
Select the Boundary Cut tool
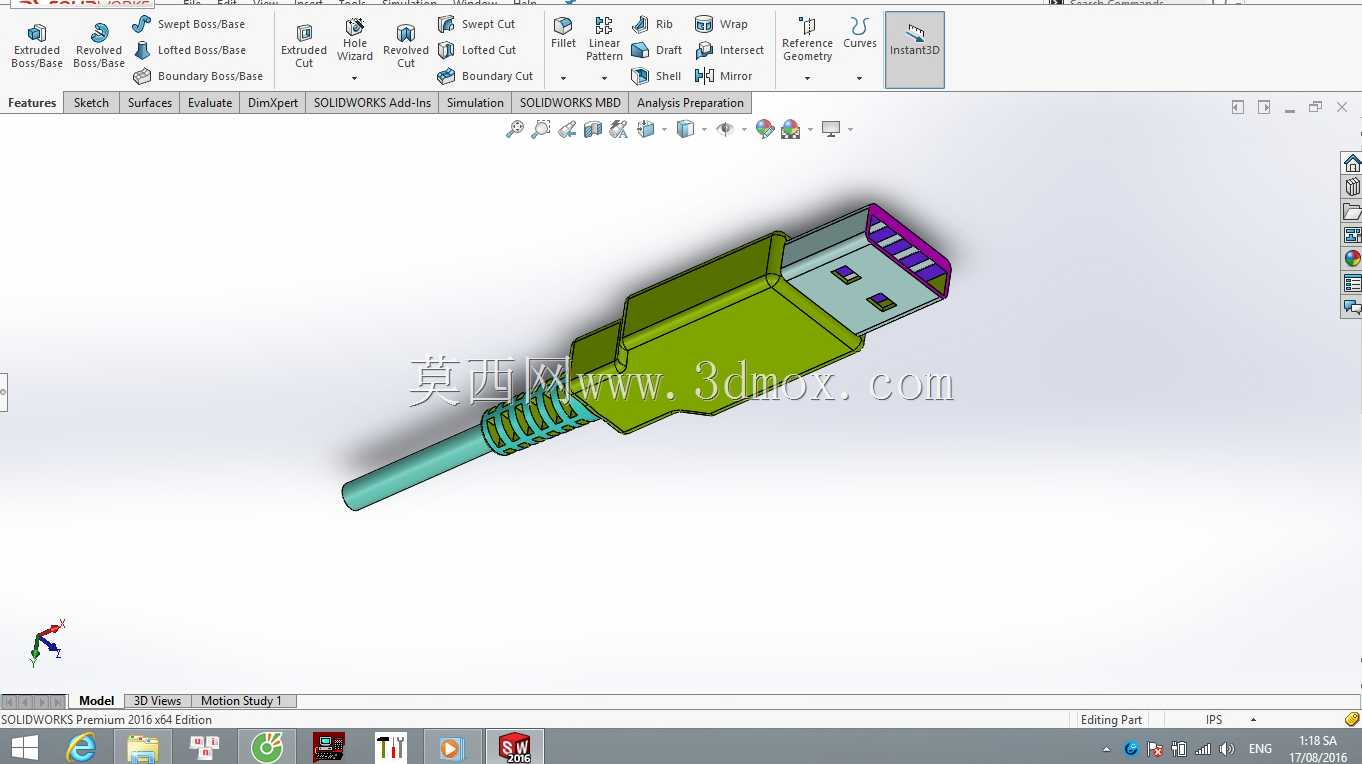pos(485,76)
